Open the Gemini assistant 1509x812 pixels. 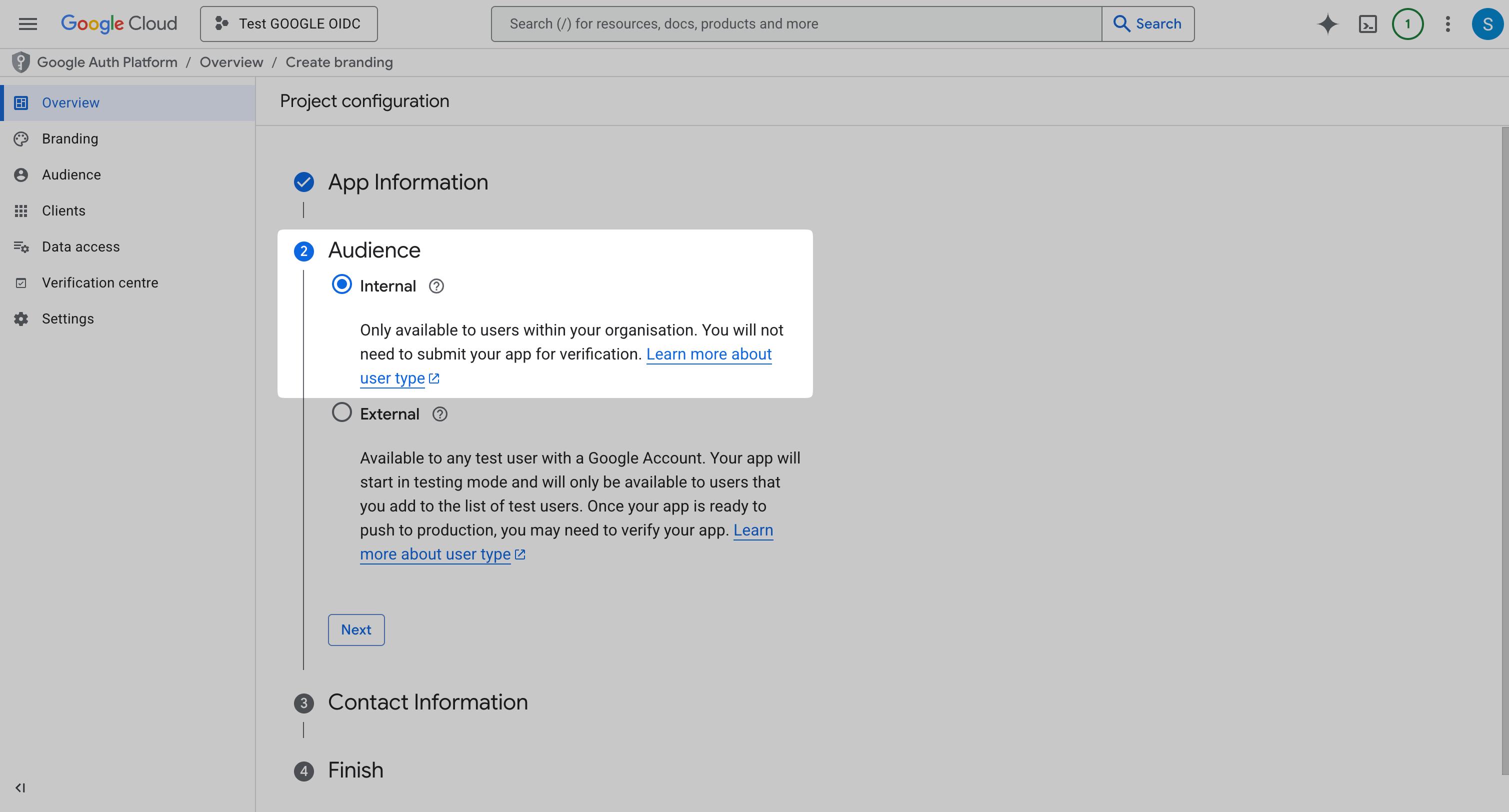click(x=1327, y=23)
